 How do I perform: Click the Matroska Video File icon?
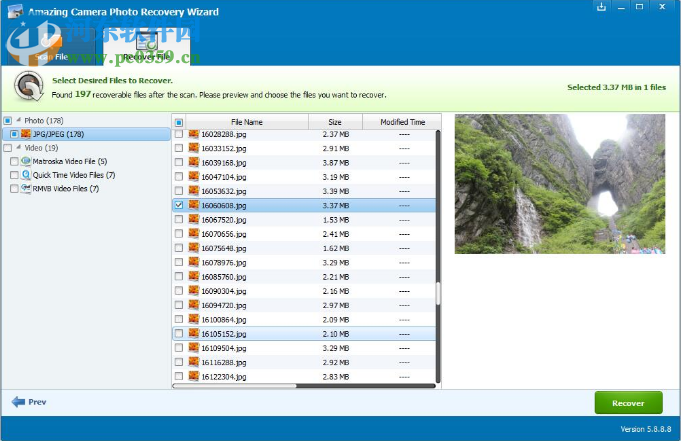tap(26, 161)
